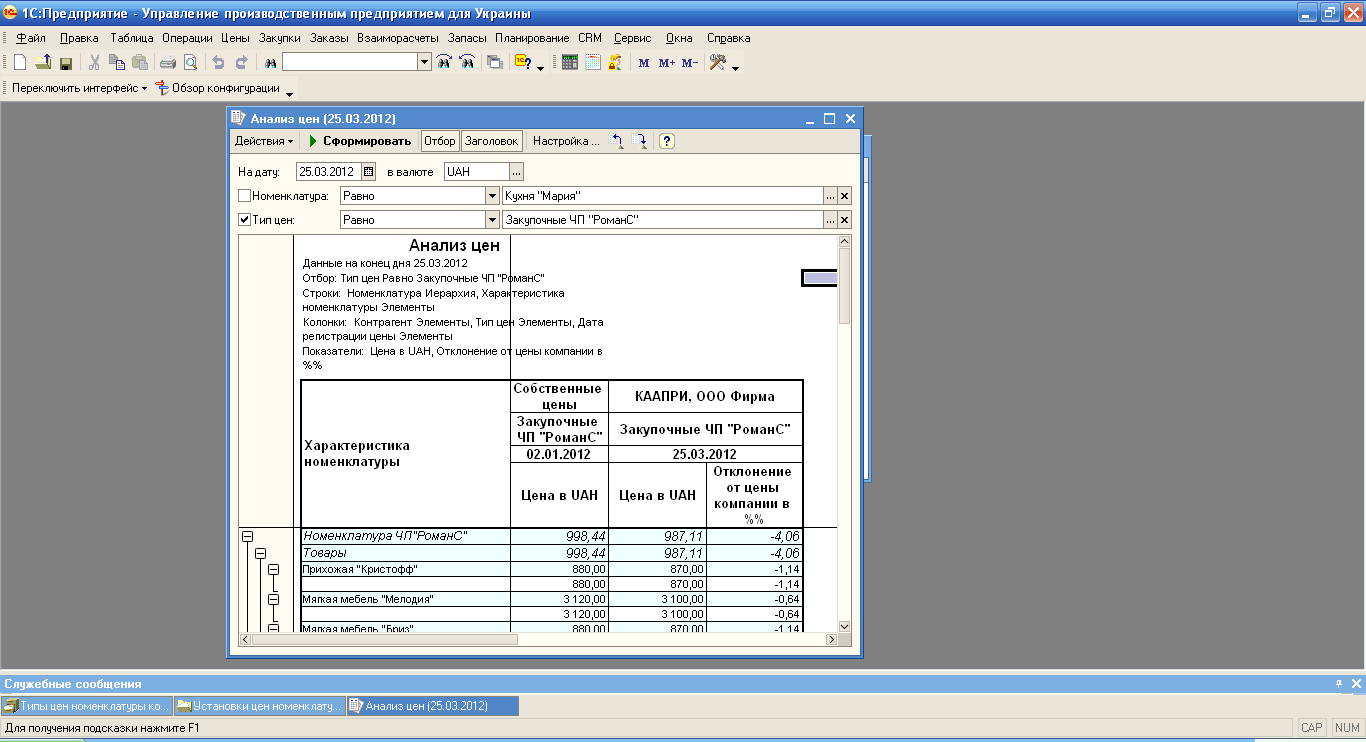Click the binoculars Find icon before the search box
1366x742 pixels.
click(x=270, y=62)
